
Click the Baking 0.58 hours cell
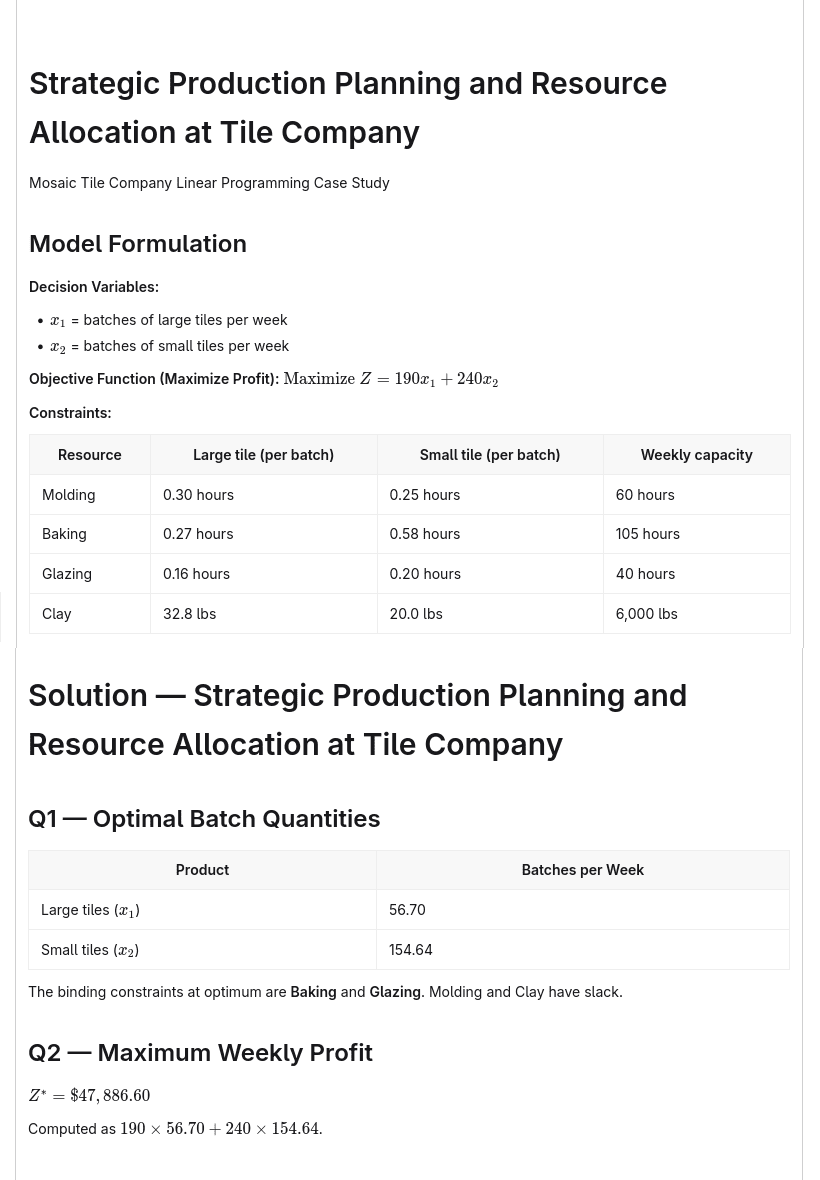[x=490, y=534]
